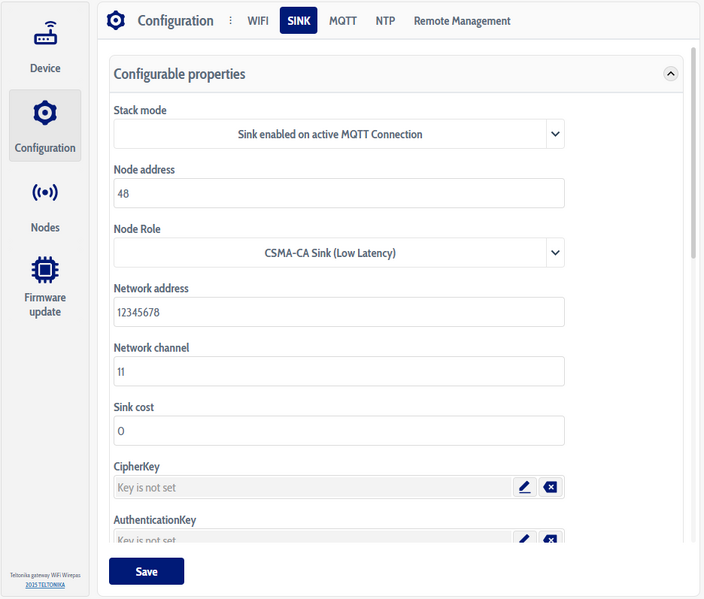Open the Node Role dropdown
This screenshot has width=704, height=599.
(x=555, y=253)
